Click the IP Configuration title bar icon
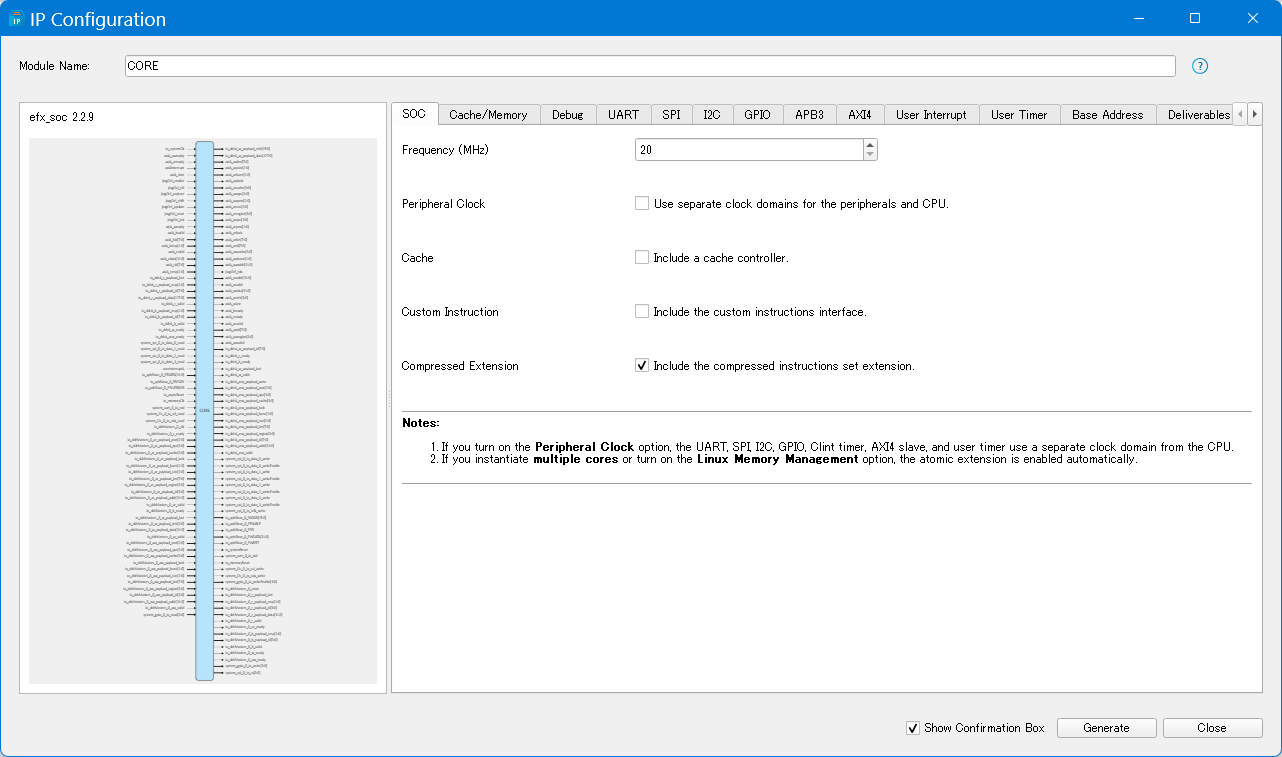The image size is (1282, 757). [16, 19]
